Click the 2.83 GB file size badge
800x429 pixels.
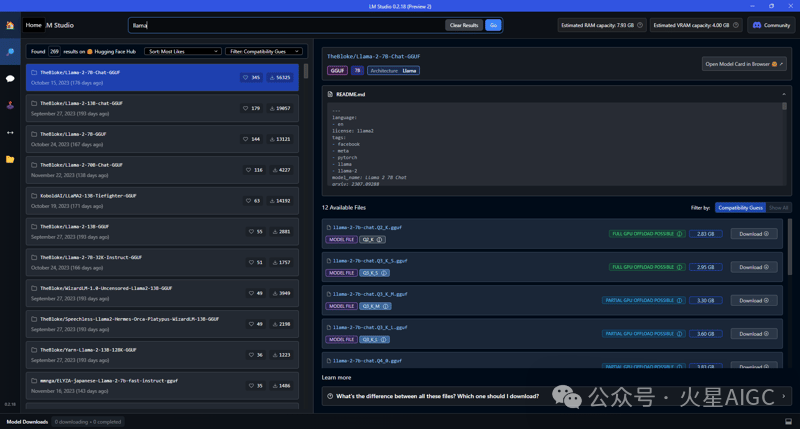[x=706, y=234]
